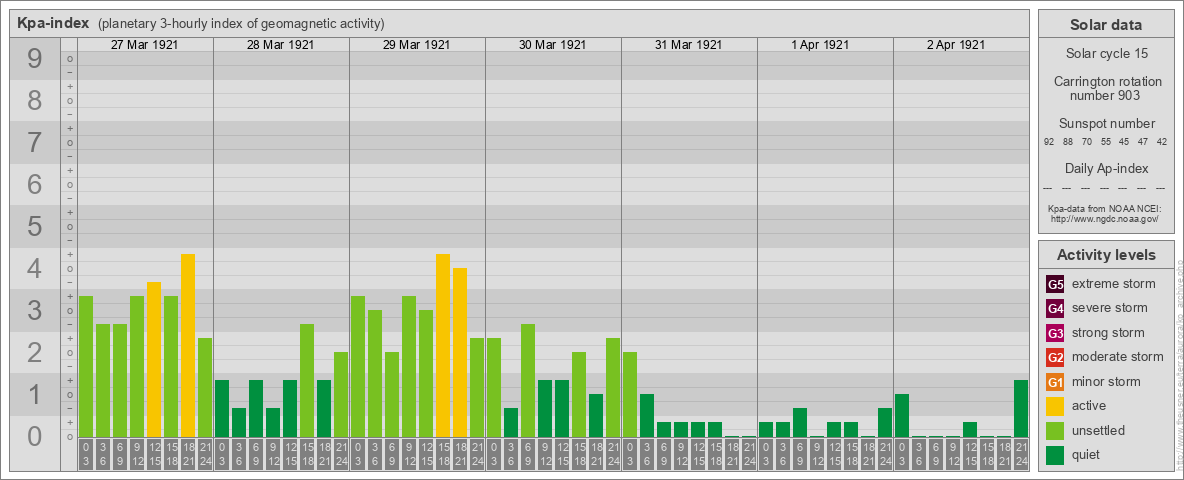This screenshot has height=480, width=1184.
Task: Click the G5 extreme storm badge
Action: 1055,284
